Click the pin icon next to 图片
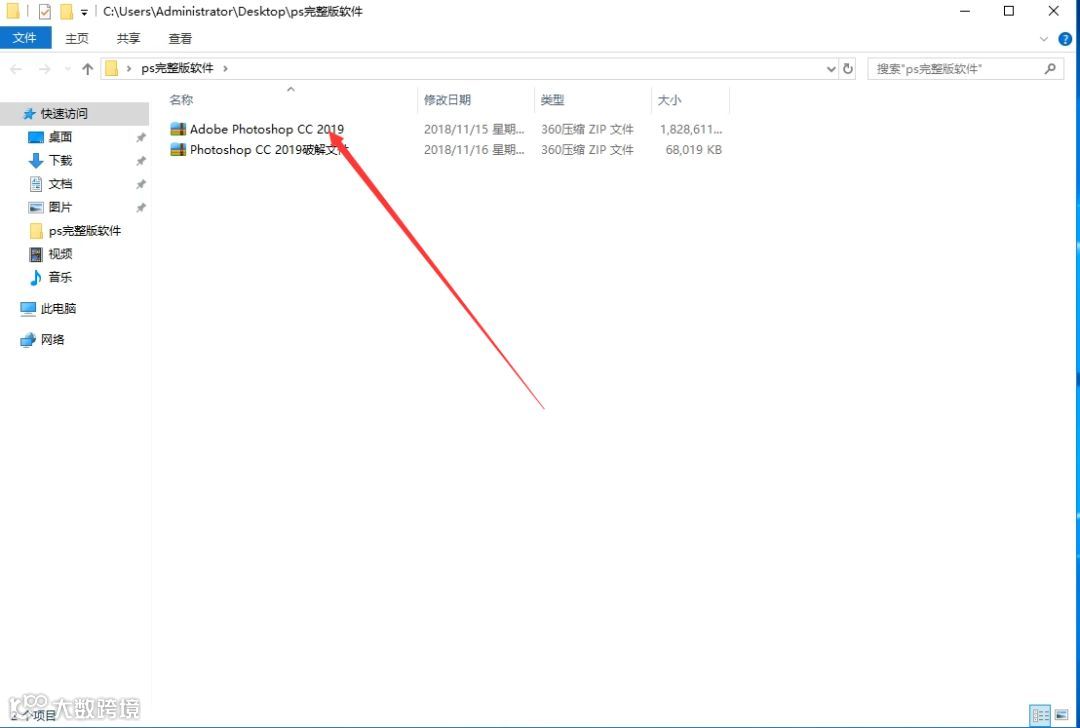 tap(141, 208)
